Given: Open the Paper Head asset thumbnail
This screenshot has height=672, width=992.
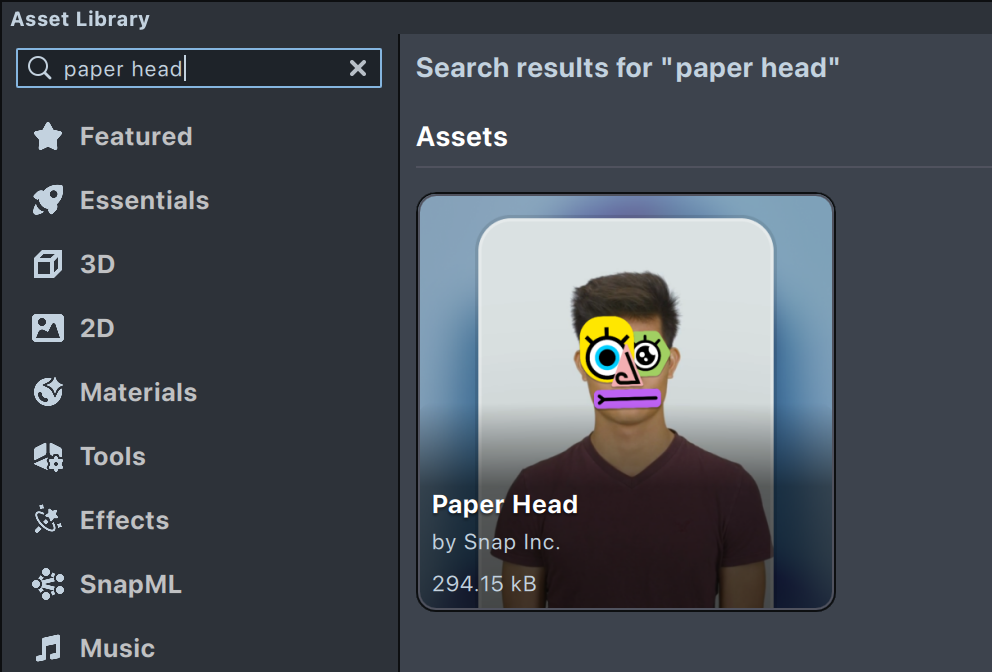Looking at the screenshot, I should click(626, 402).
